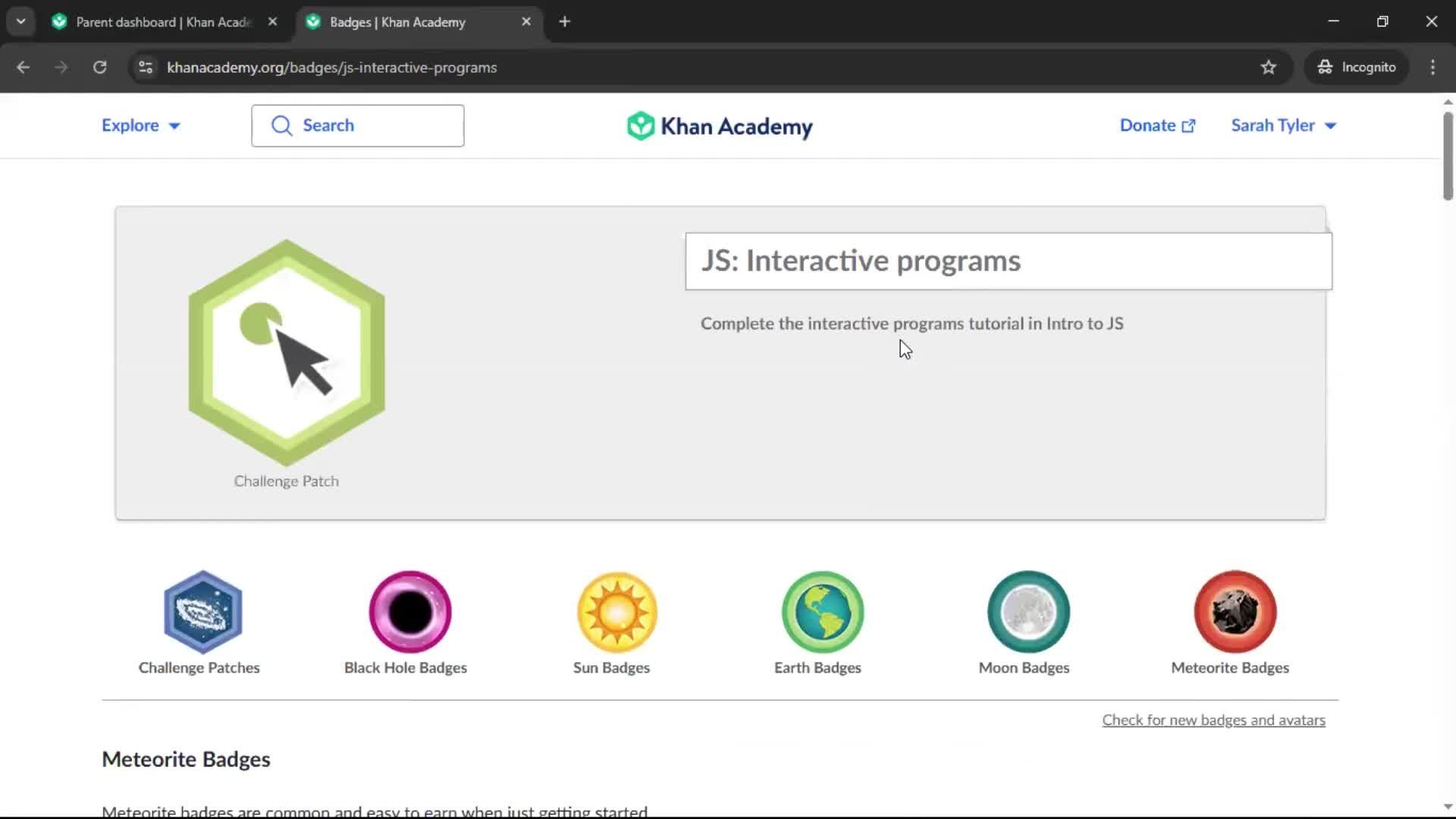Click the Challenge Patch caption text

click(x=287, y=482)
